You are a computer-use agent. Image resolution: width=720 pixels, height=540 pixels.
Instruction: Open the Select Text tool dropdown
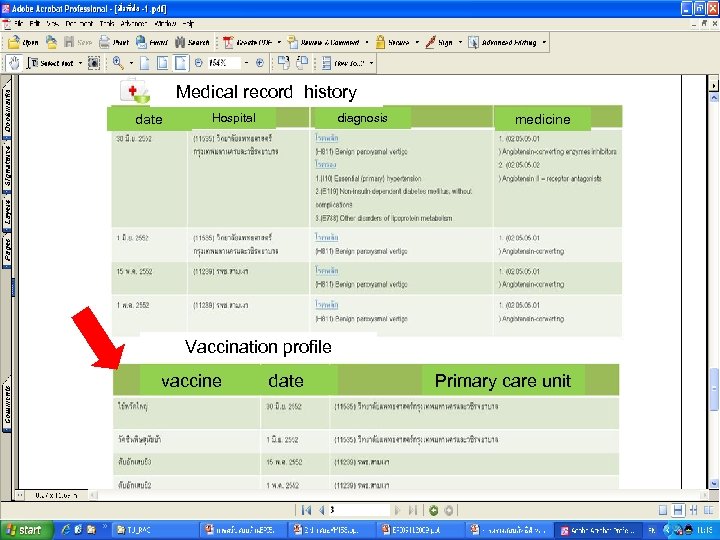click(80, 63)
